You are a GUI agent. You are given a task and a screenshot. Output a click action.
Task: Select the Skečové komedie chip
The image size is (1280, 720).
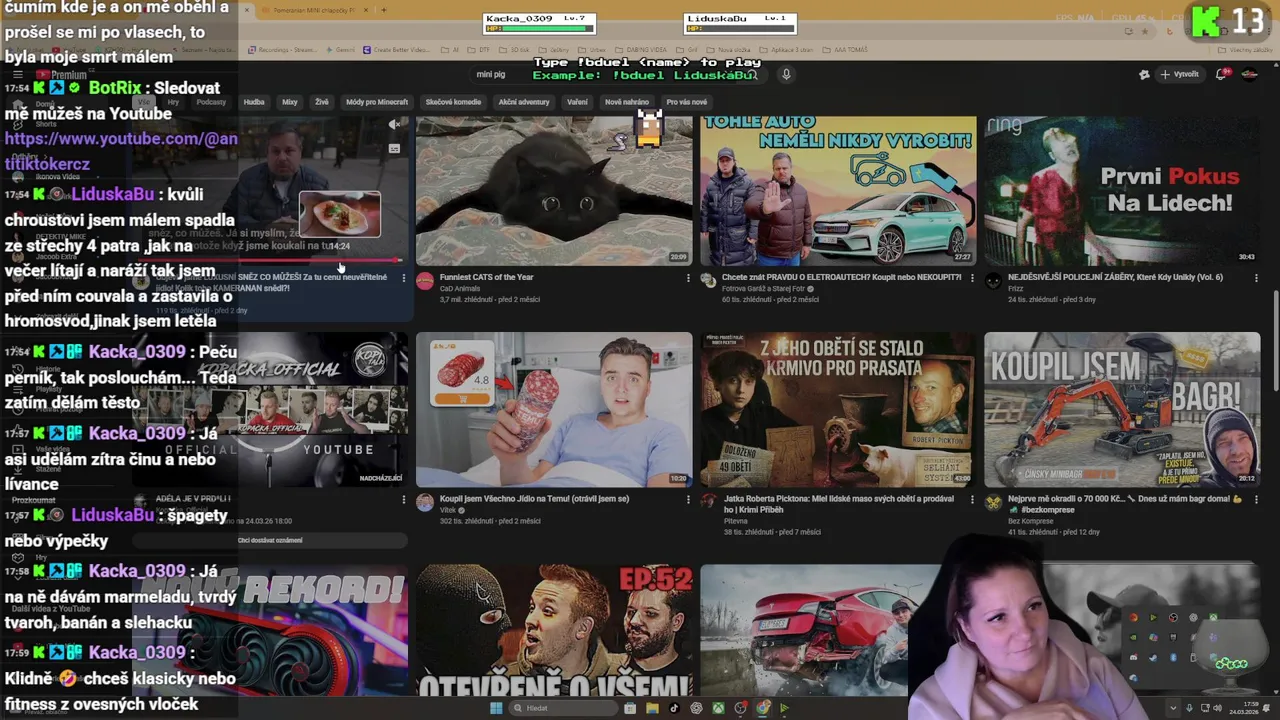click(x=453, y=102)
